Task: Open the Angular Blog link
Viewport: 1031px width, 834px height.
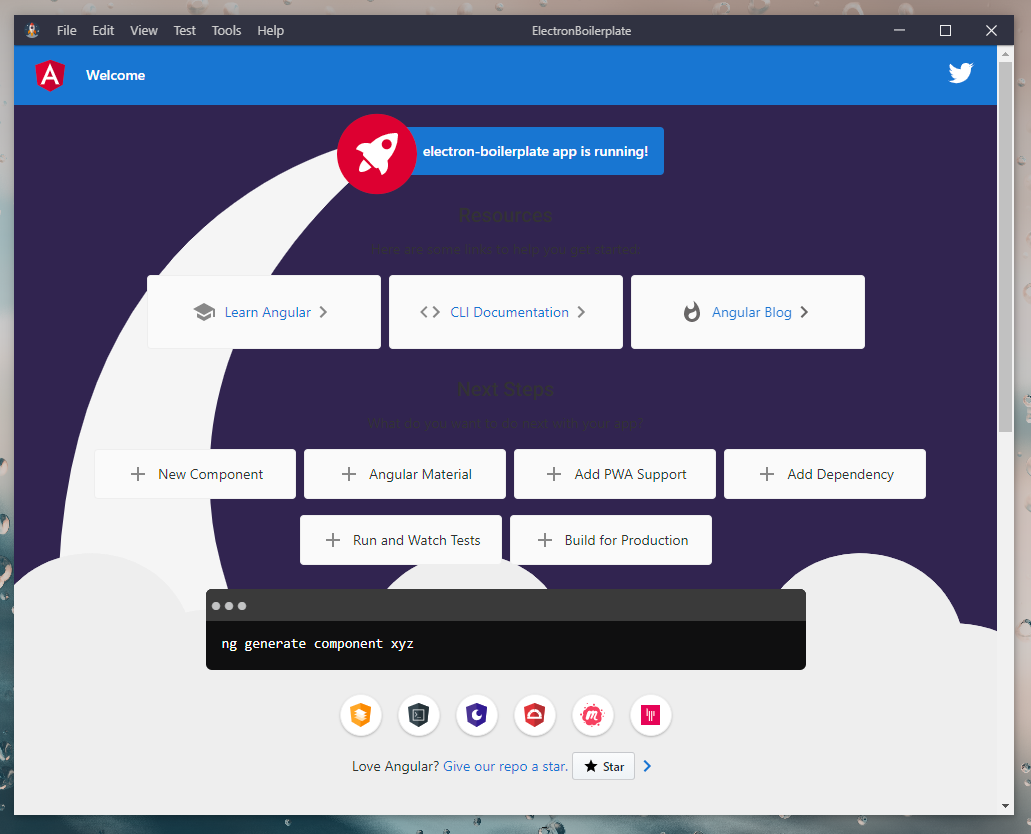Action: tap(748, 312)
